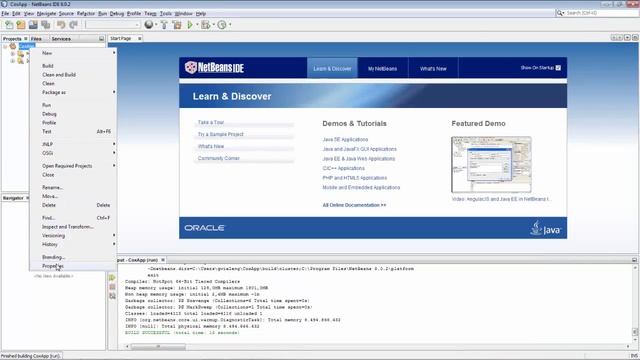Viewport: 640px width, 360px height.
Task: Click the third icon in Output sidebar
Action: (112, 296)
